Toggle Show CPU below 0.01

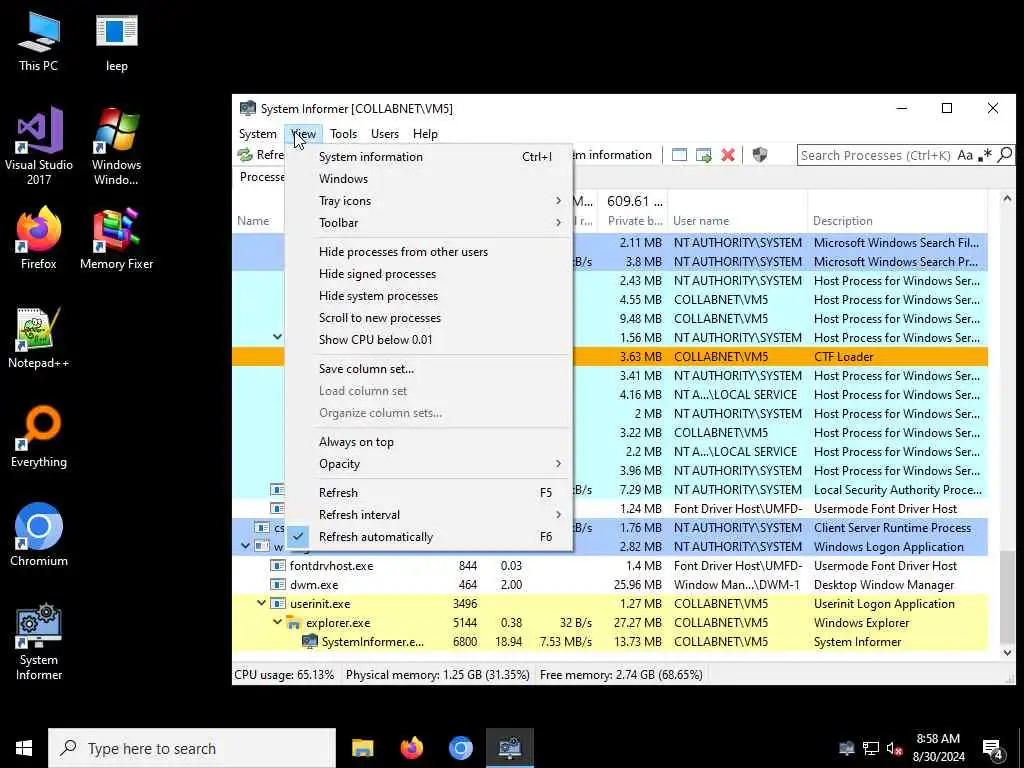click(429, 340)
